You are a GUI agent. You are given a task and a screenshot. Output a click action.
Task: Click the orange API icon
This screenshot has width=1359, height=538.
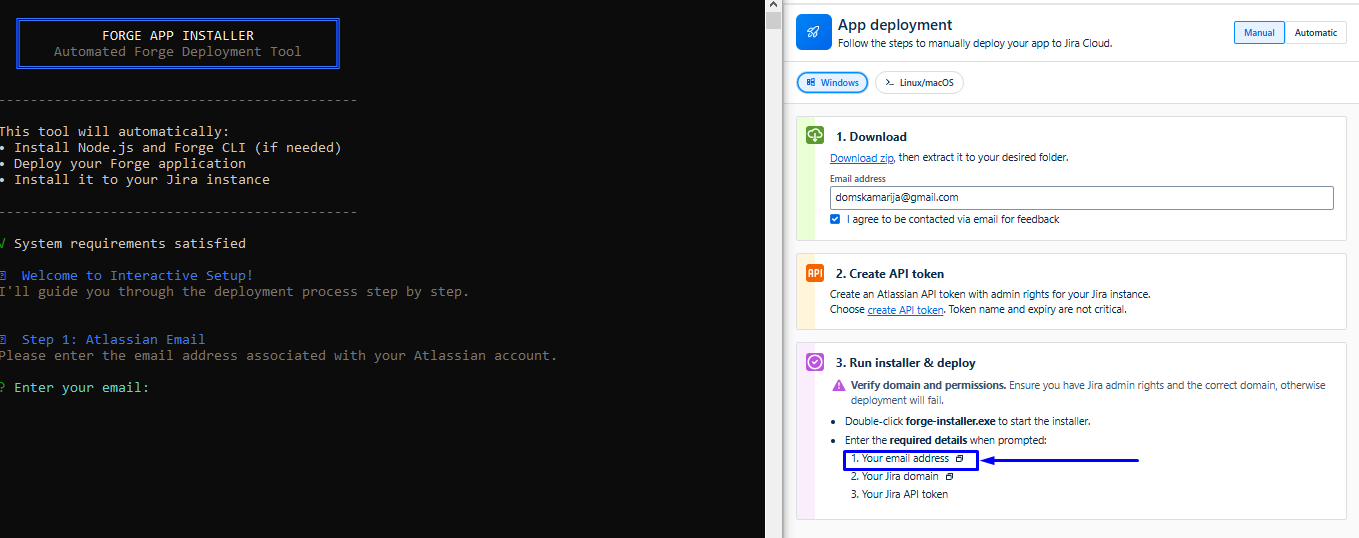815,273
